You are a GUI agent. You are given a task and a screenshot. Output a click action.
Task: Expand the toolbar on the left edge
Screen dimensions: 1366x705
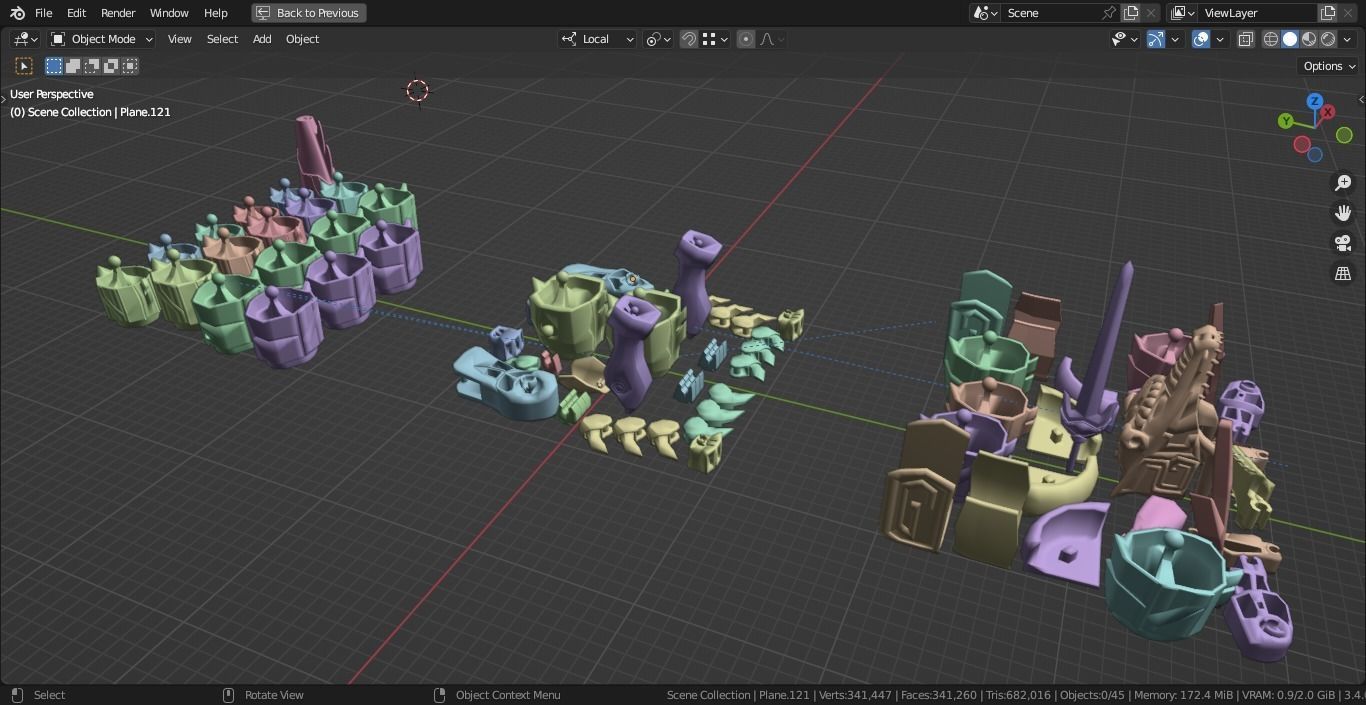point(4,99)
